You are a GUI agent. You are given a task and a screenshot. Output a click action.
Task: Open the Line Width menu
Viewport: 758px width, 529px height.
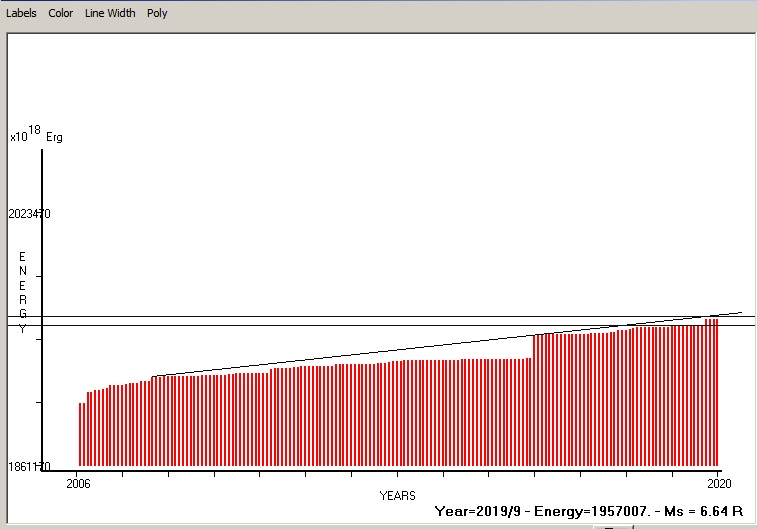(110, 13)
